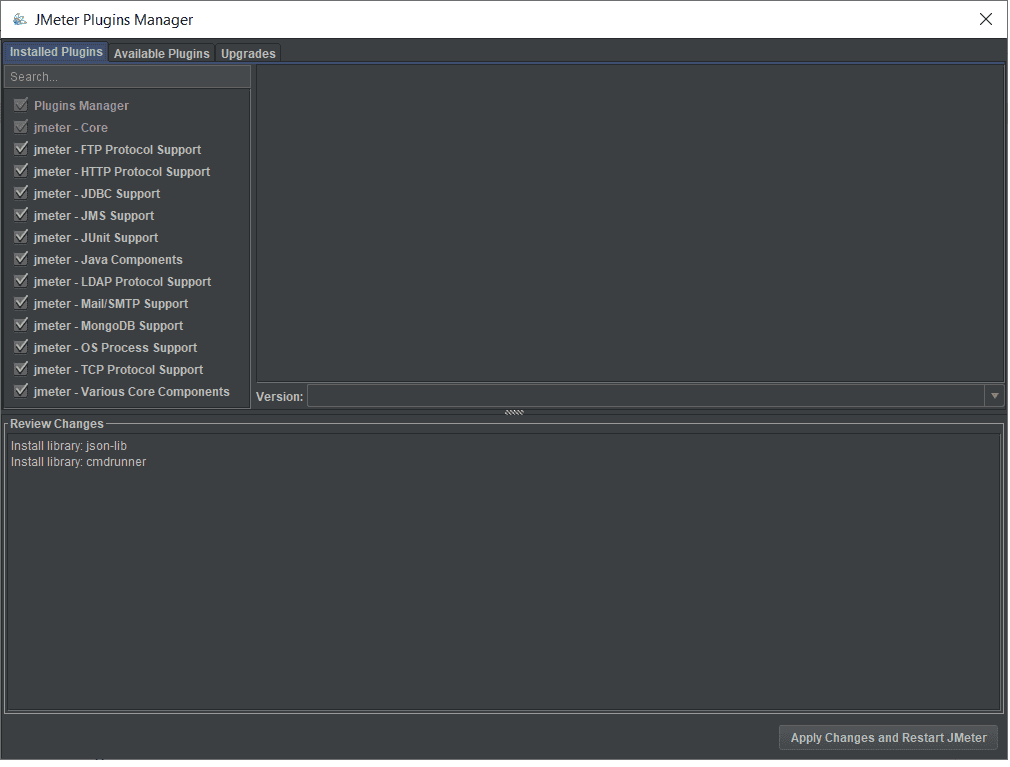
Task: Select the jmeter - JDBC Support row
Action: pos(97,193)
